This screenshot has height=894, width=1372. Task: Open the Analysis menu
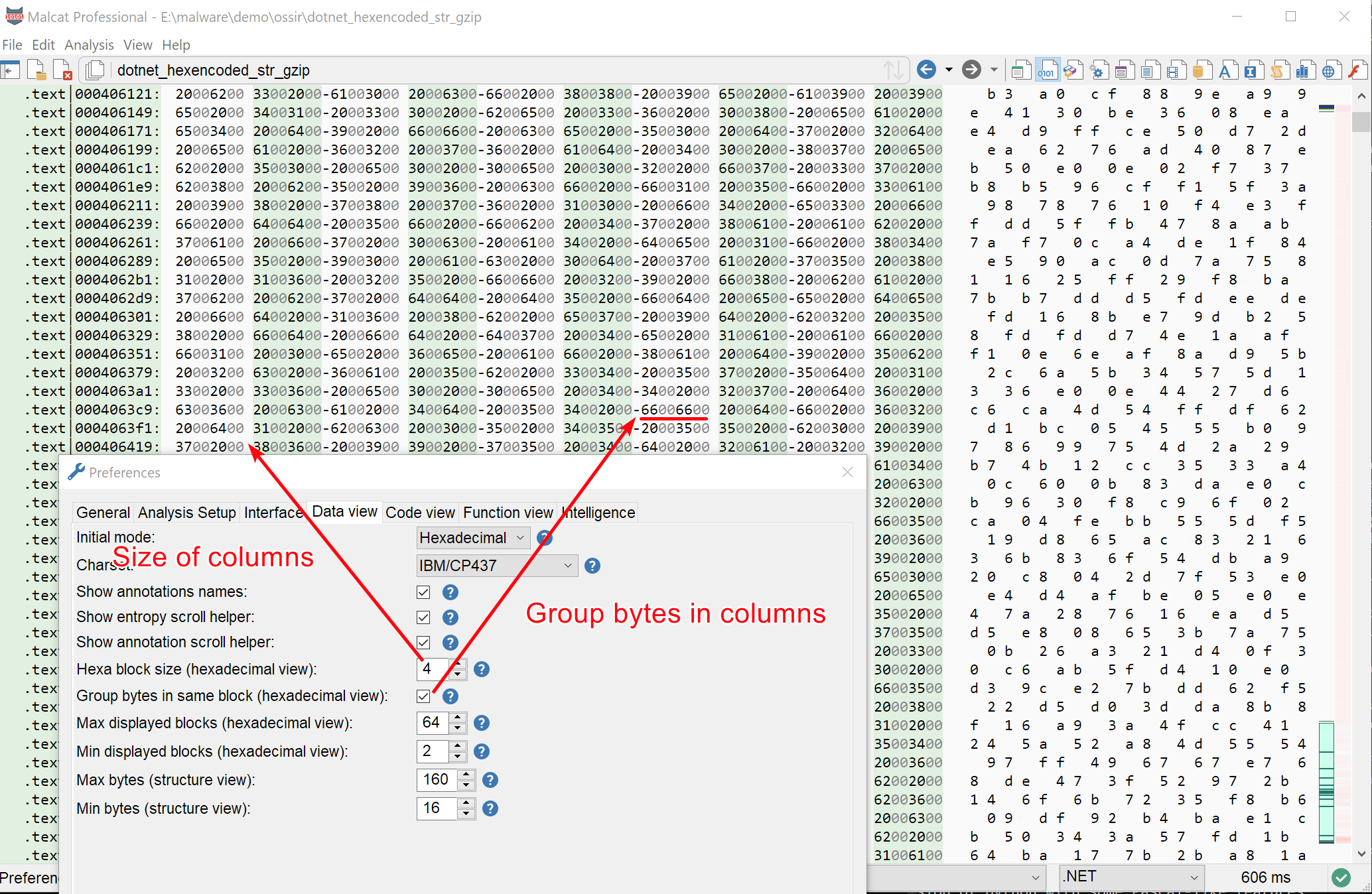pyautogui.click(x=89, y=45)
